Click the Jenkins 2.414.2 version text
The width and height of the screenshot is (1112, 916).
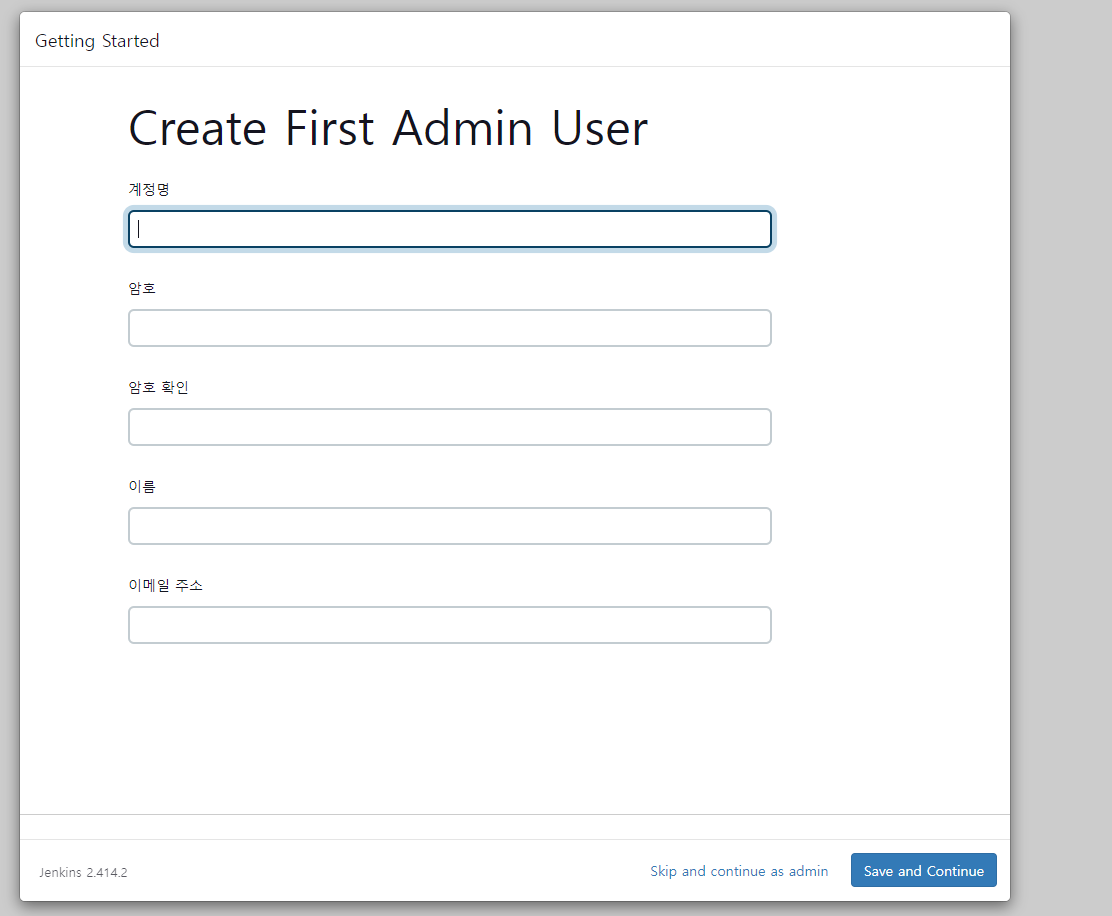click(83, 873)
